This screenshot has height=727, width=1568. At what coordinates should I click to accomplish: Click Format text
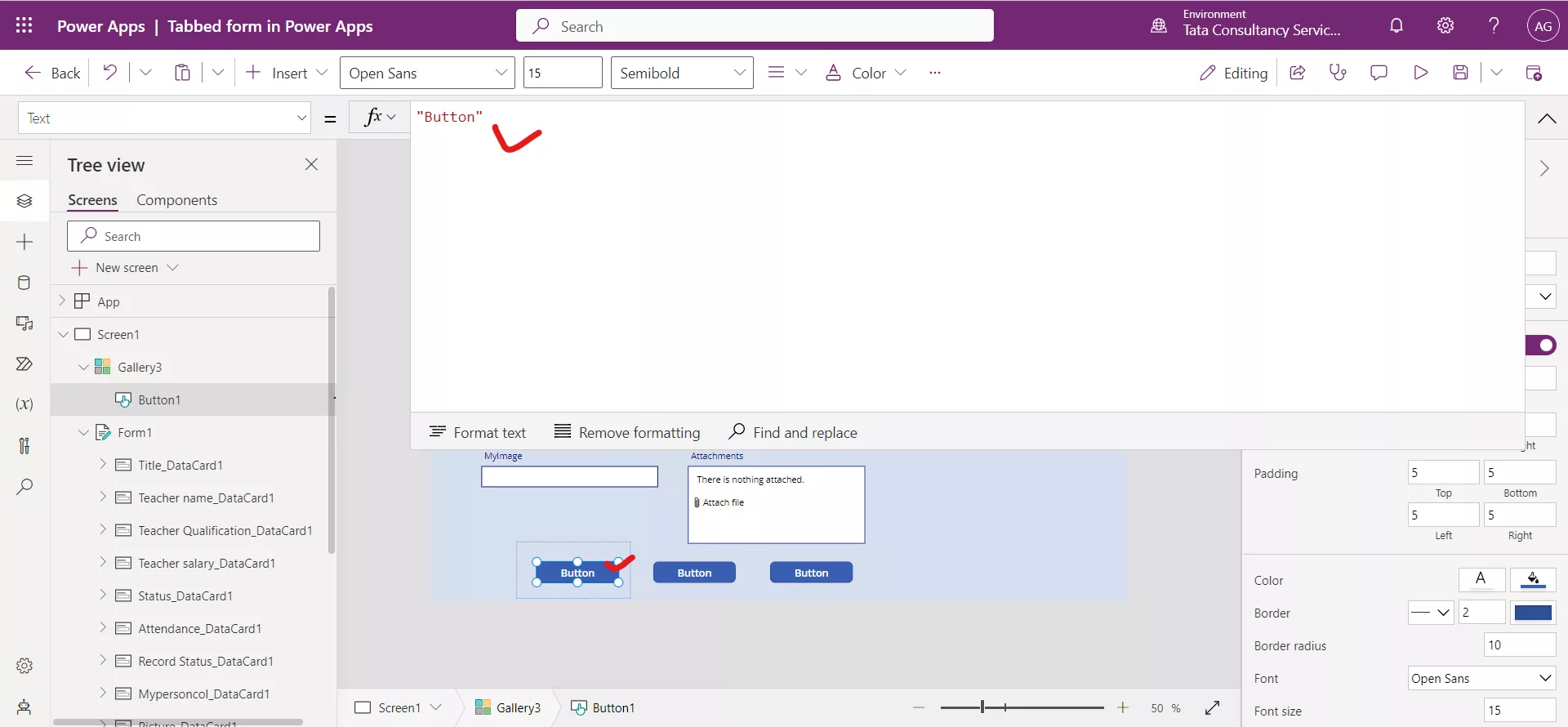[x=478, y=432]
